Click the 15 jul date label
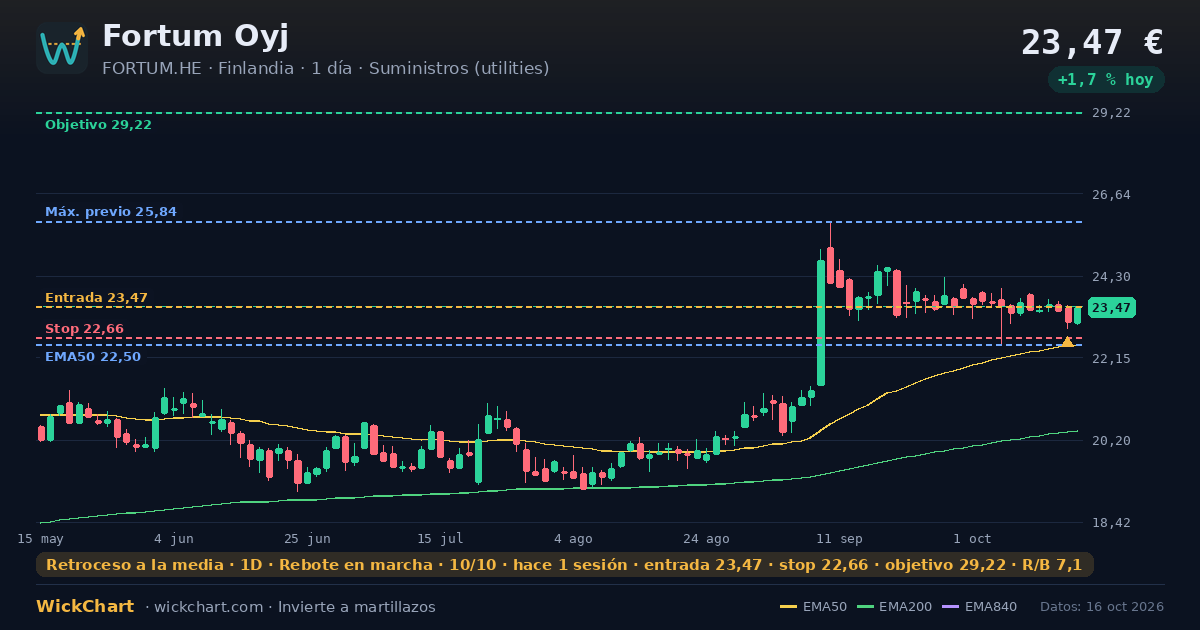1200x630 pixels. click(x=440, y=538)
